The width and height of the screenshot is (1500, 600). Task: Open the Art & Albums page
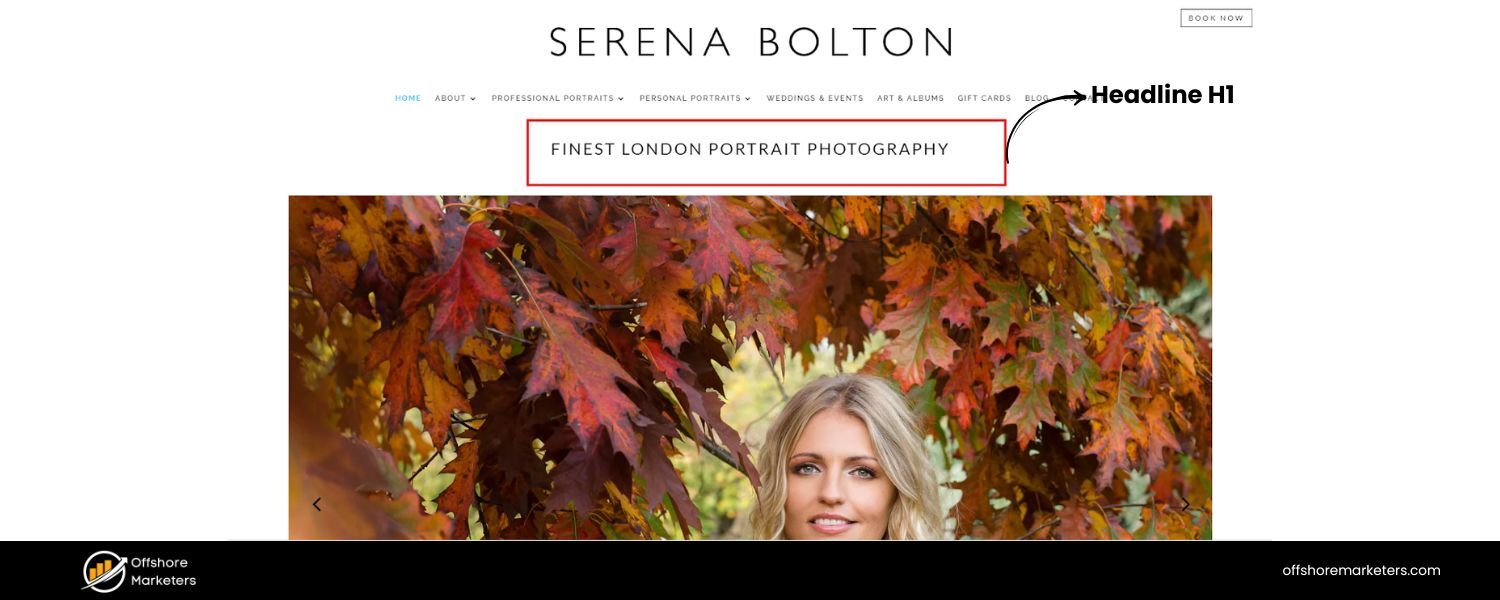[x=910, y=98]
